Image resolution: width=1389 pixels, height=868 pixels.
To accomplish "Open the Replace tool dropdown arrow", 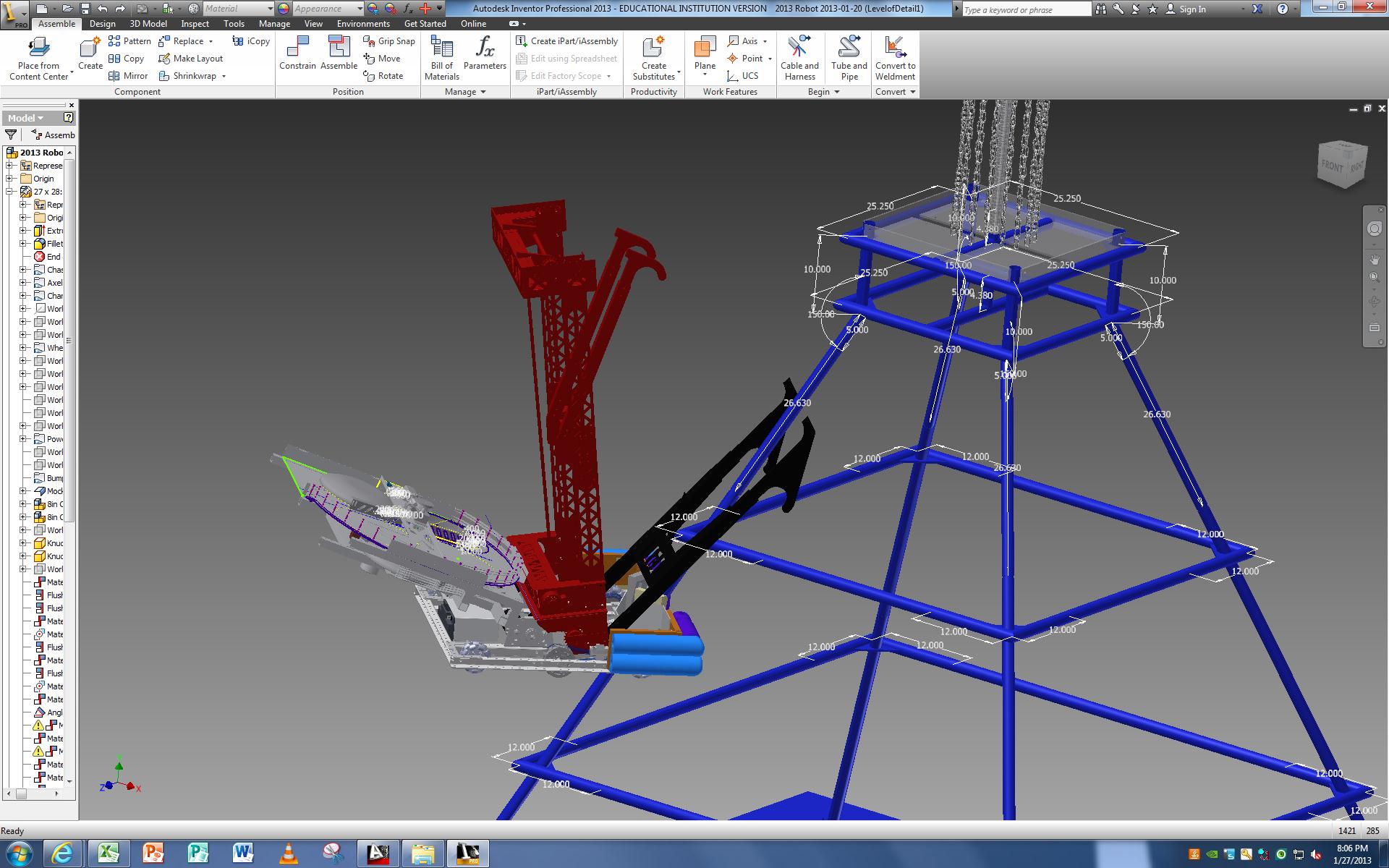I will click(x=211, y=41).
